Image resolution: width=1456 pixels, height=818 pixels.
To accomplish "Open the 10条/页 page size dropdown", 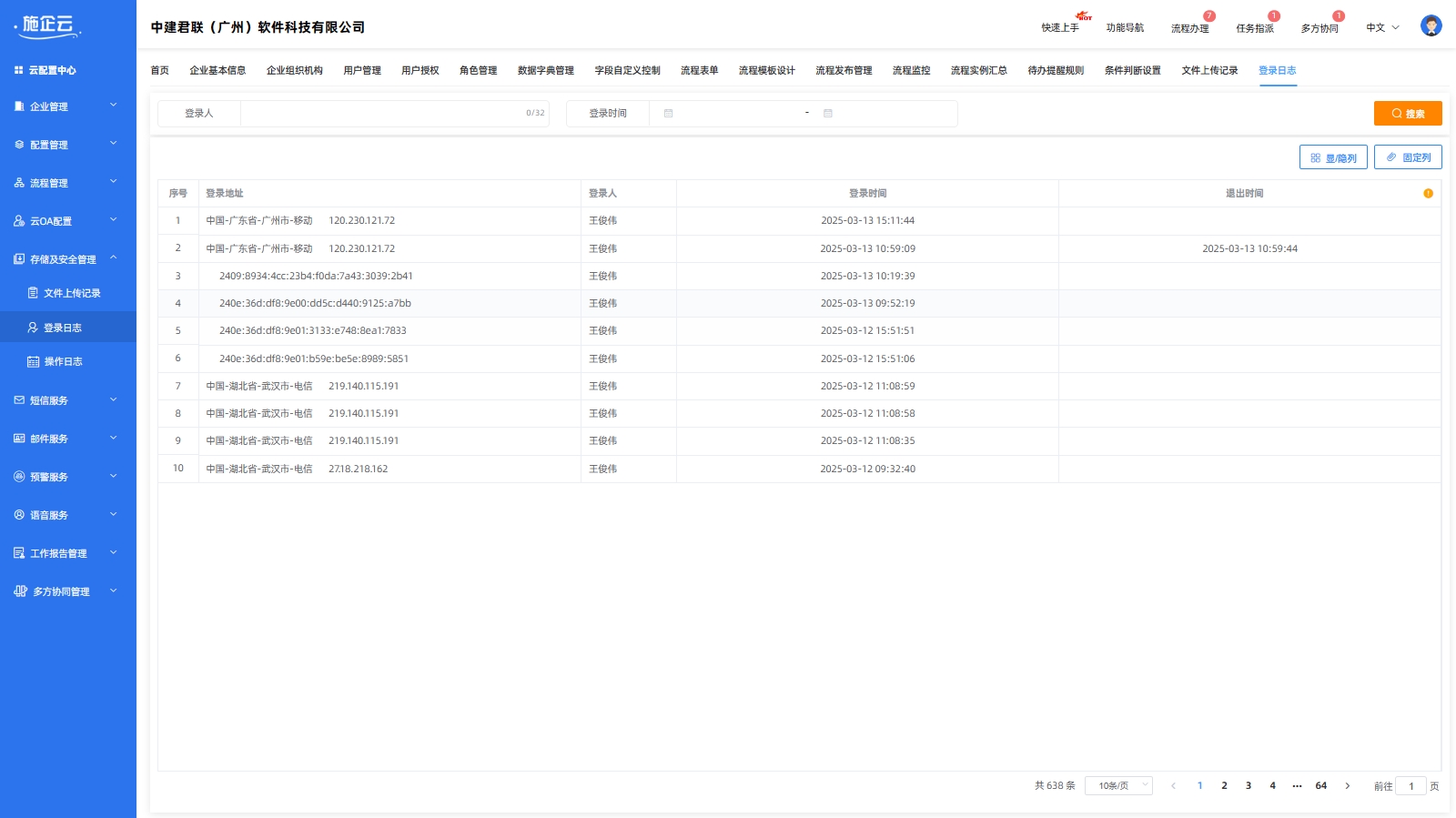I will tap(1118, 786).
